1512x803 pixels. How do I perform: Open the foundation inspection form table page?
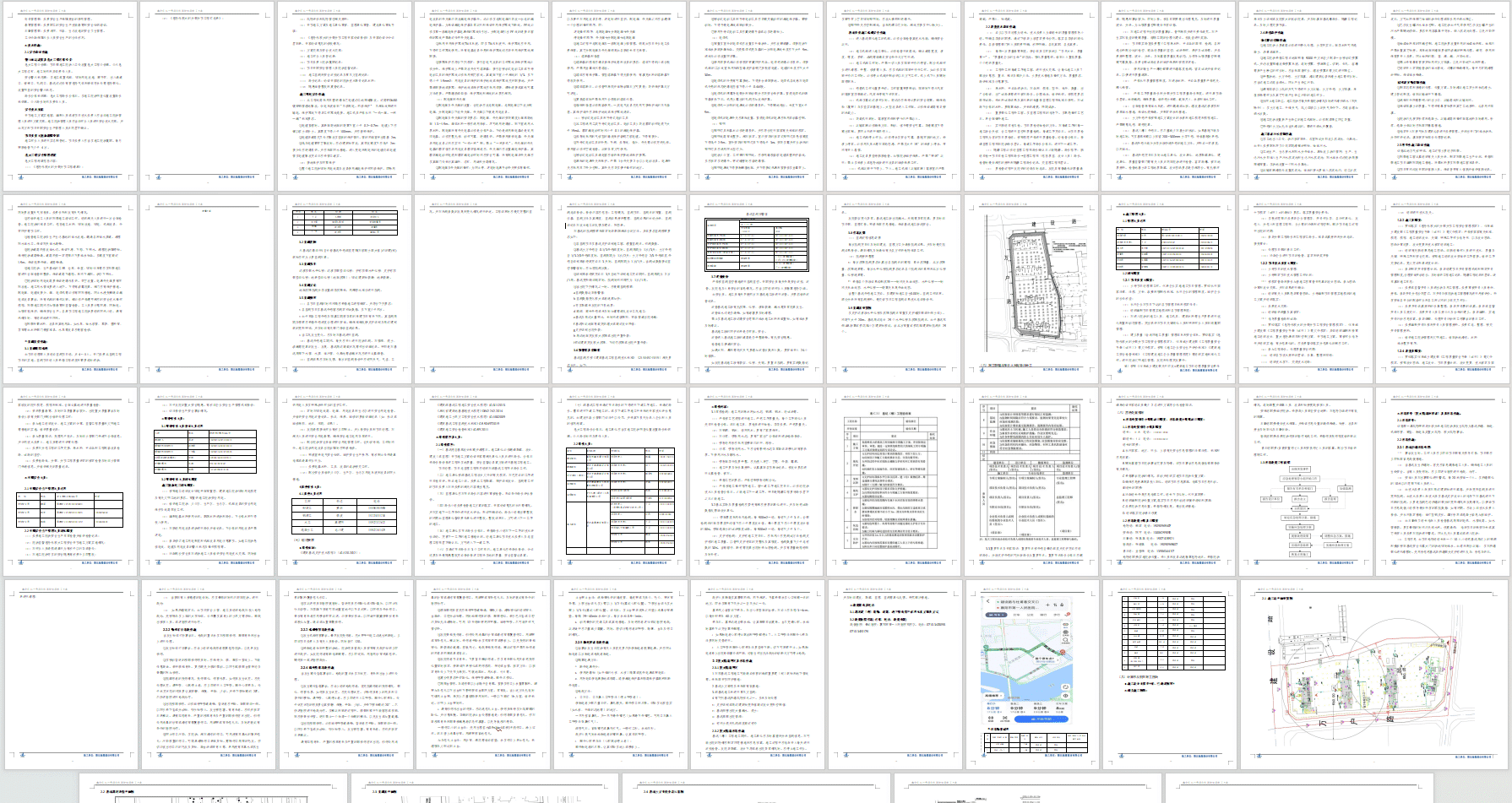click(891, 481)
